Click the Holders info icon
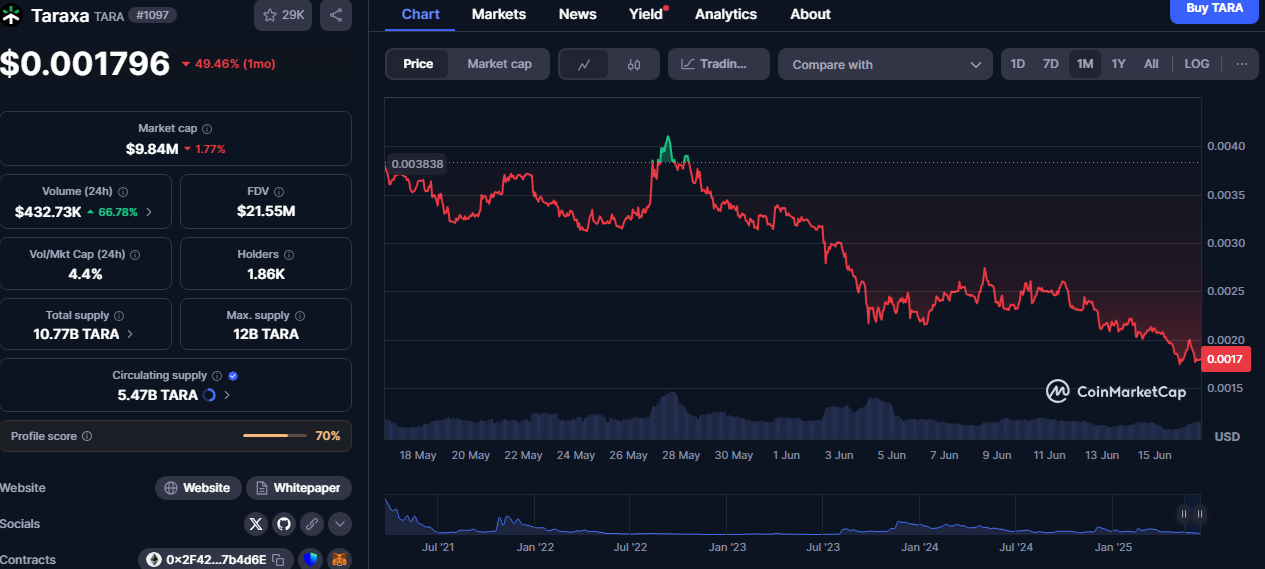Viewport: 1265px width, 569px height. click(x=289, y=255)
